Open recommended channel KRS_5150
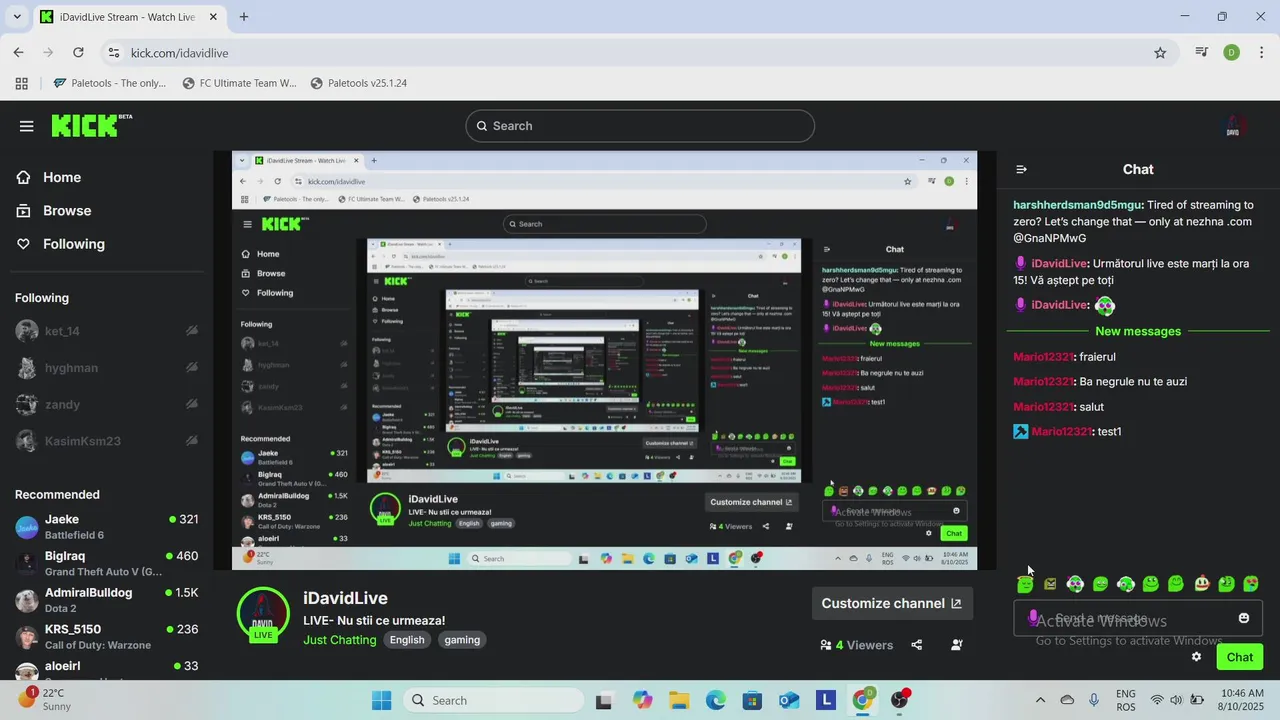This screenshot has height=720, width=1280. click(106, 636)
